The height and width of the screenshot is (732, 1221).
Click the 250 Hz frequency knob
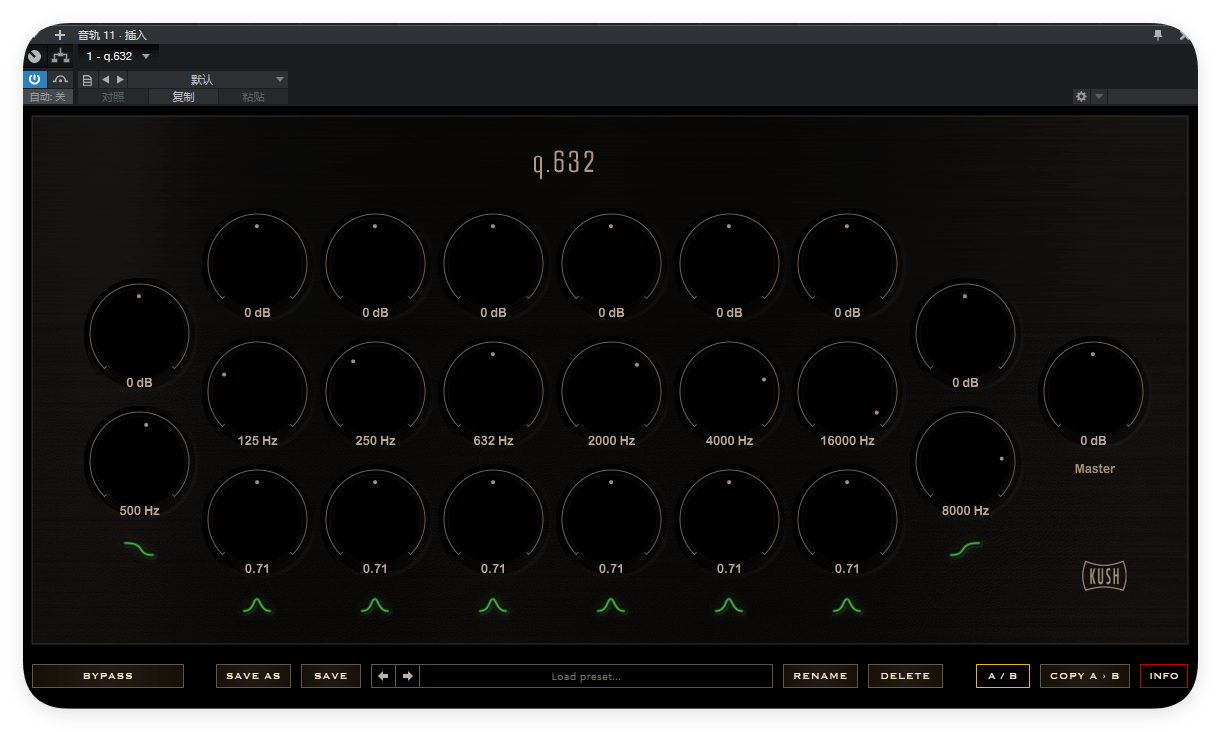tap(375, 390)
